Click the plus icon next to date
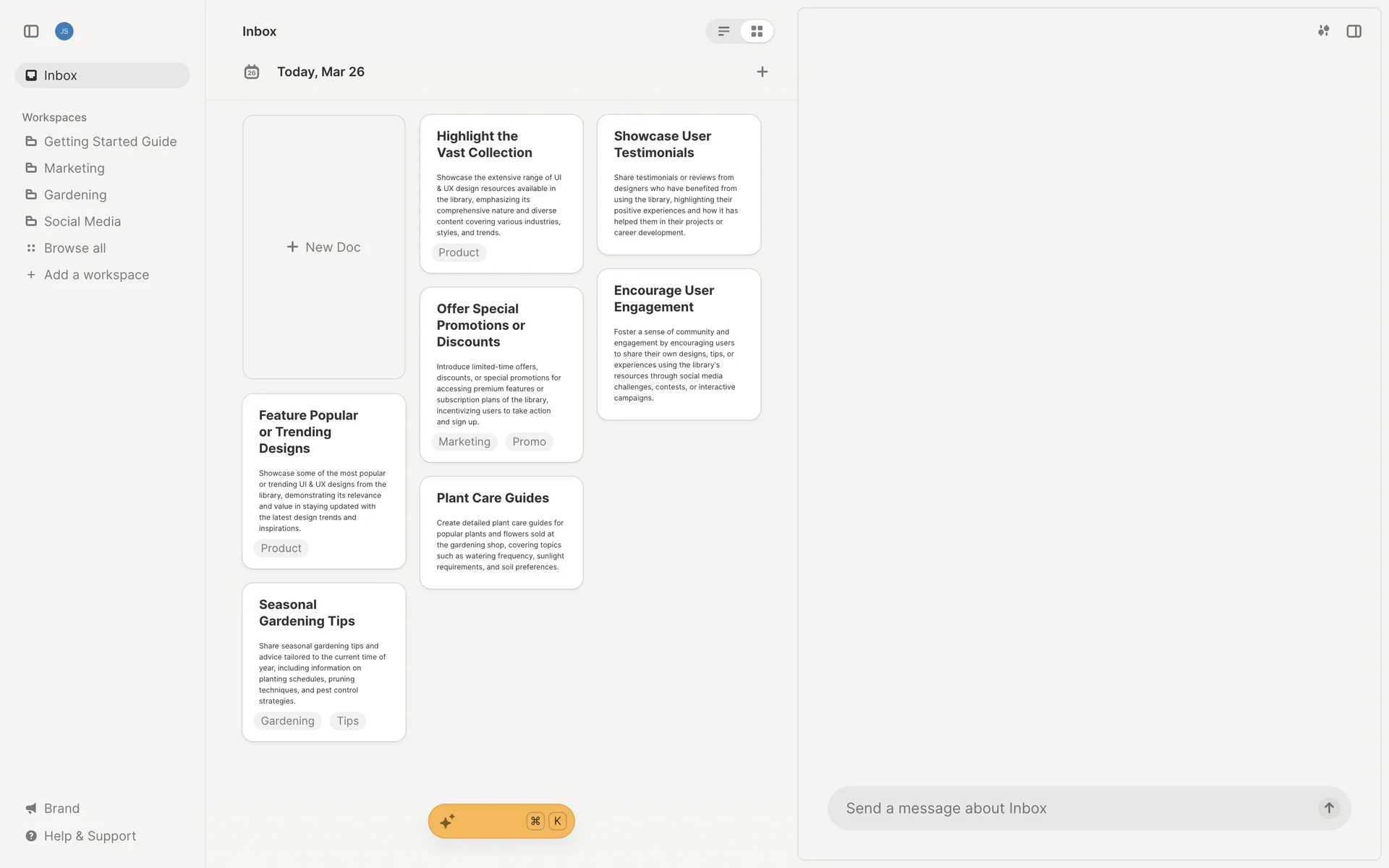1389x868 pixels. pyautogui.click(x=762, y=72)
